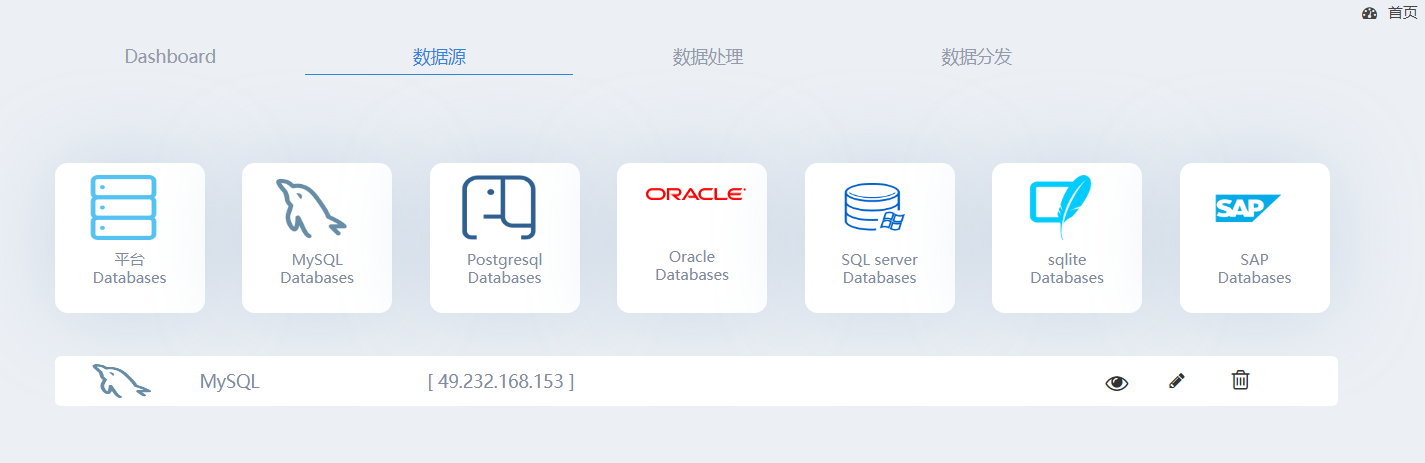Screen dimensions: 1425x463
Task: Open the Dashboard tab
Action: tap(170, 57)
